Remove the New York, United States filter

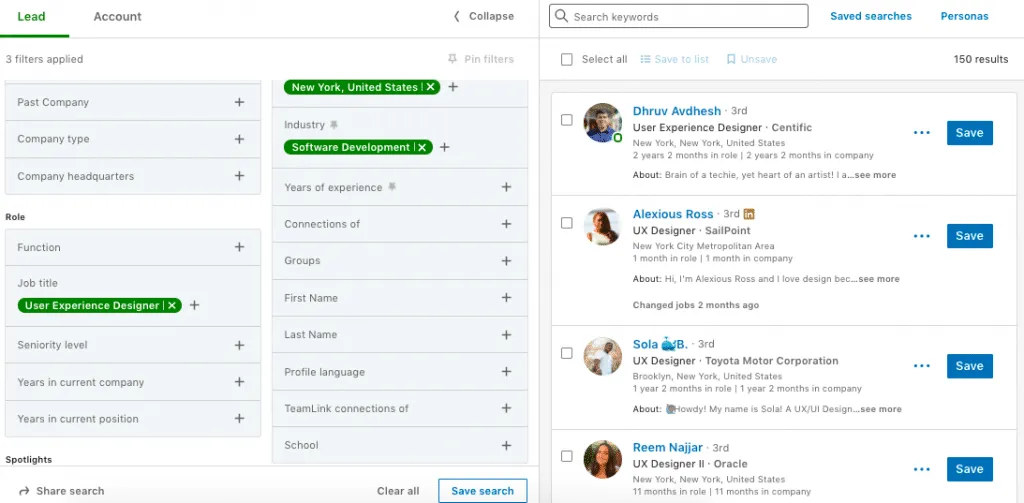click(x=430, y=87)
